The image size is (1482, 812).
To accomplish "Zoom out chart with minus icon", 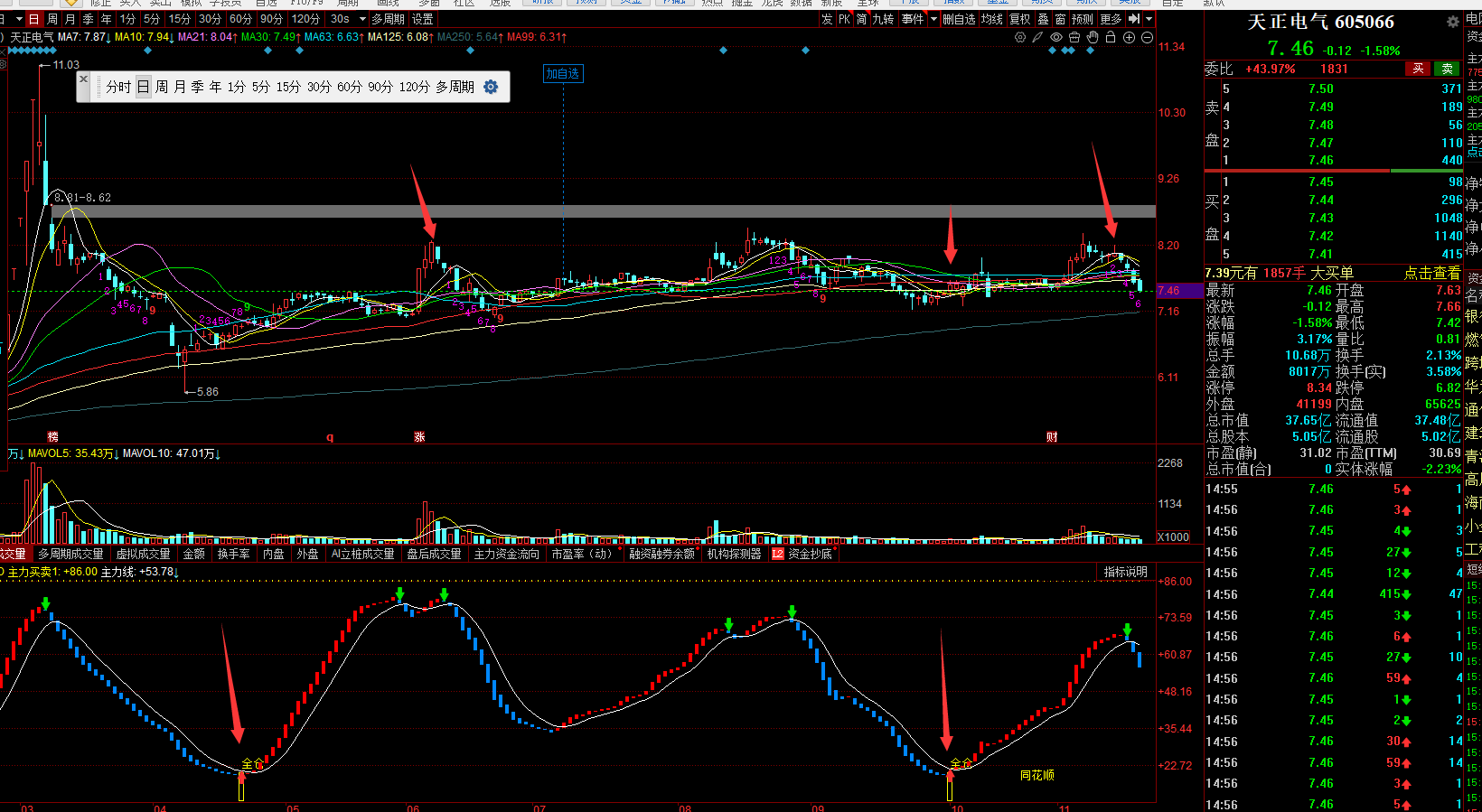I will pos(1147,37).
